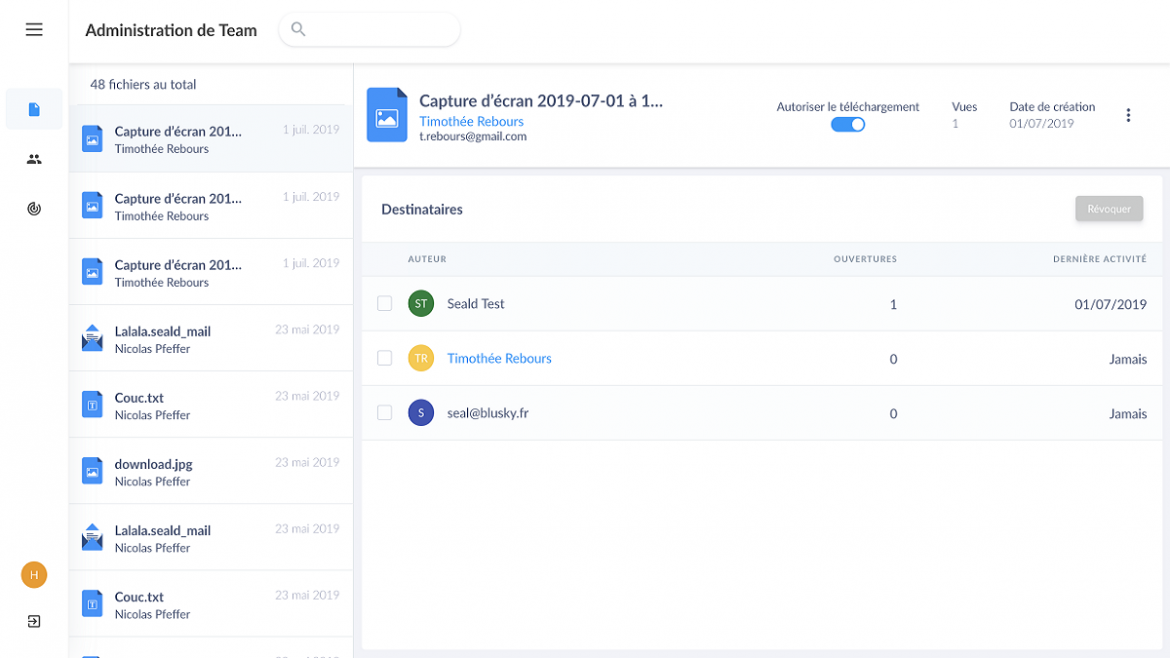Open the three-dot options menu
Image resolution: width=1170 pixels, height=658 pixels.
(1128, 114)
